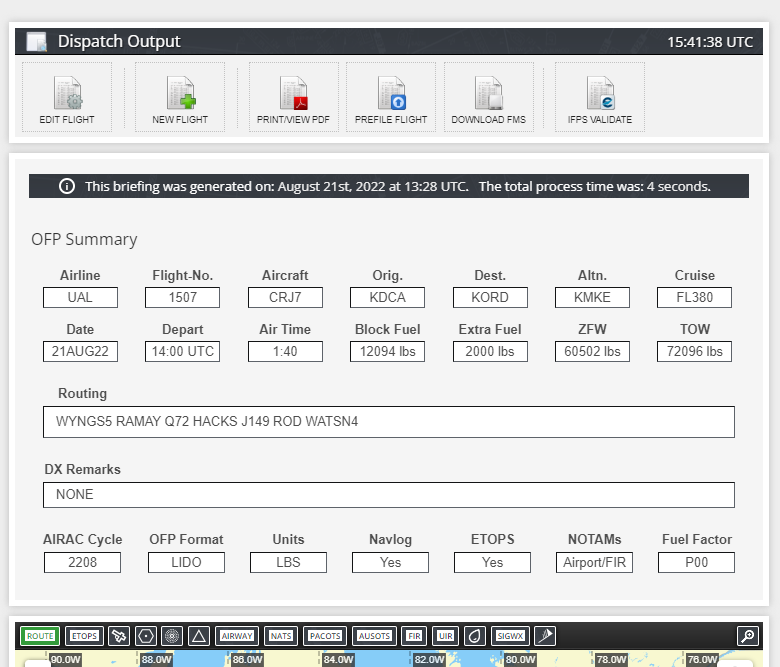The image size is (780, 667).
Task: Run IFPS Validate
Action: [600, 97]
